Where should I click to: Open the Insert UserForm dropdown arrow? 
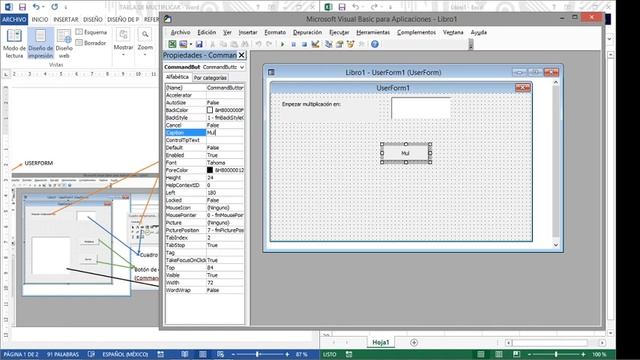coord(190,44)
